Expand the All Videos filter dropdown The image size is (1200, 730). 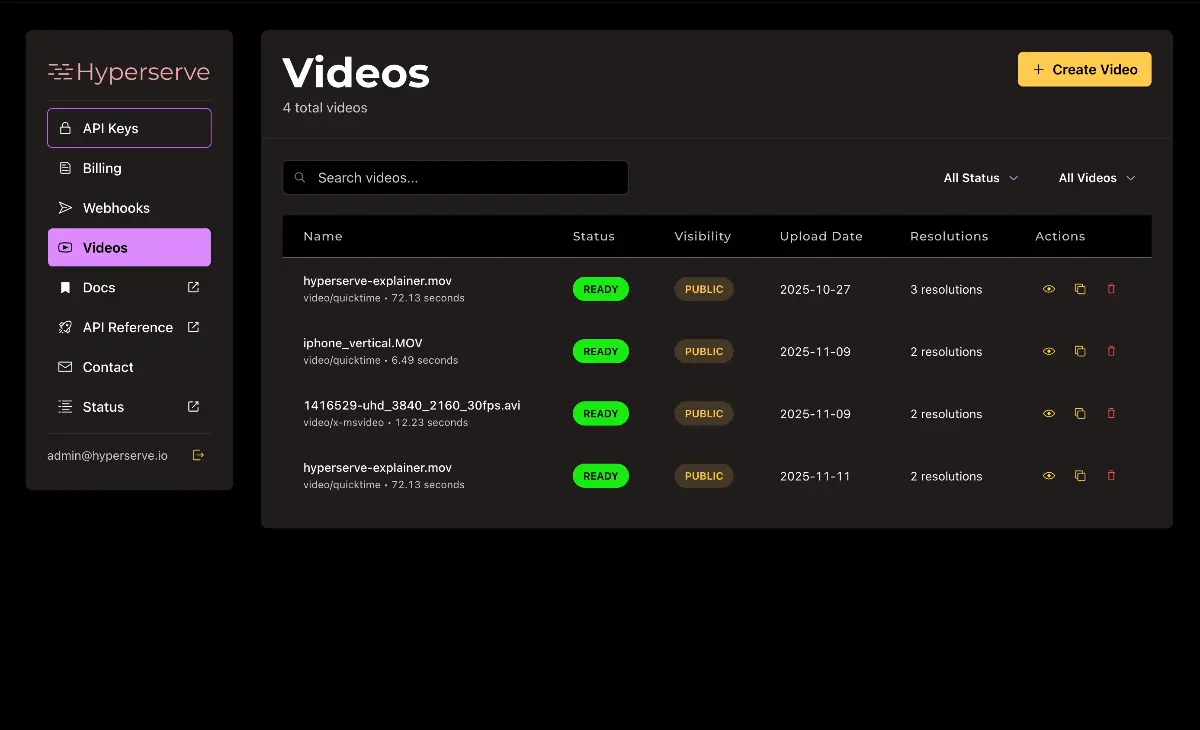[1096, 177]
